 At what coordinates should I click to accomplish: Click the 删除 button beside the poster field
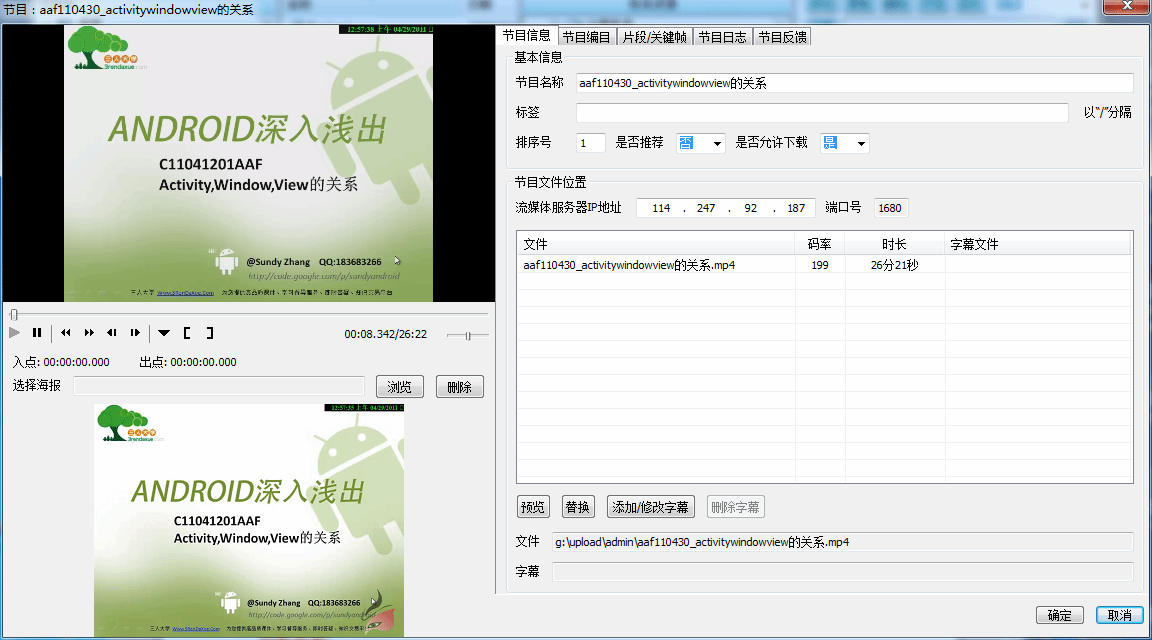[459, 386]
